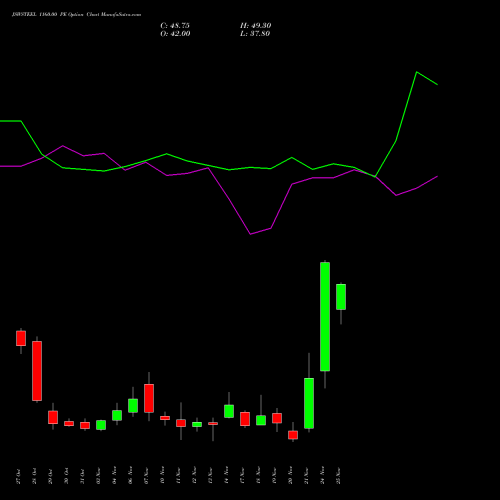Click the high value H: 49.30

255,26
